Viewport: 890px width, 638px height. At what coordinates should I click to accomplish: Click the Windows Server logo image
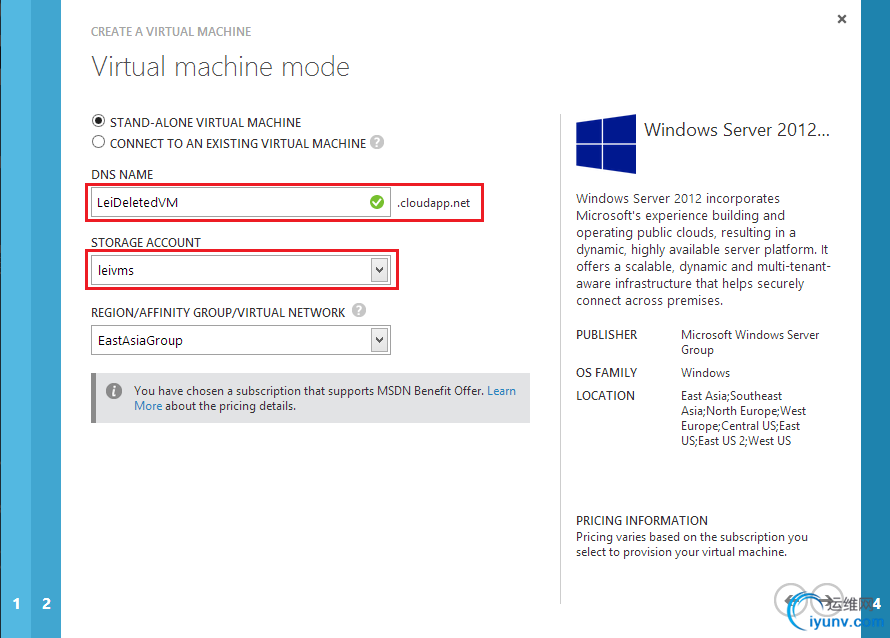(606, 144)
